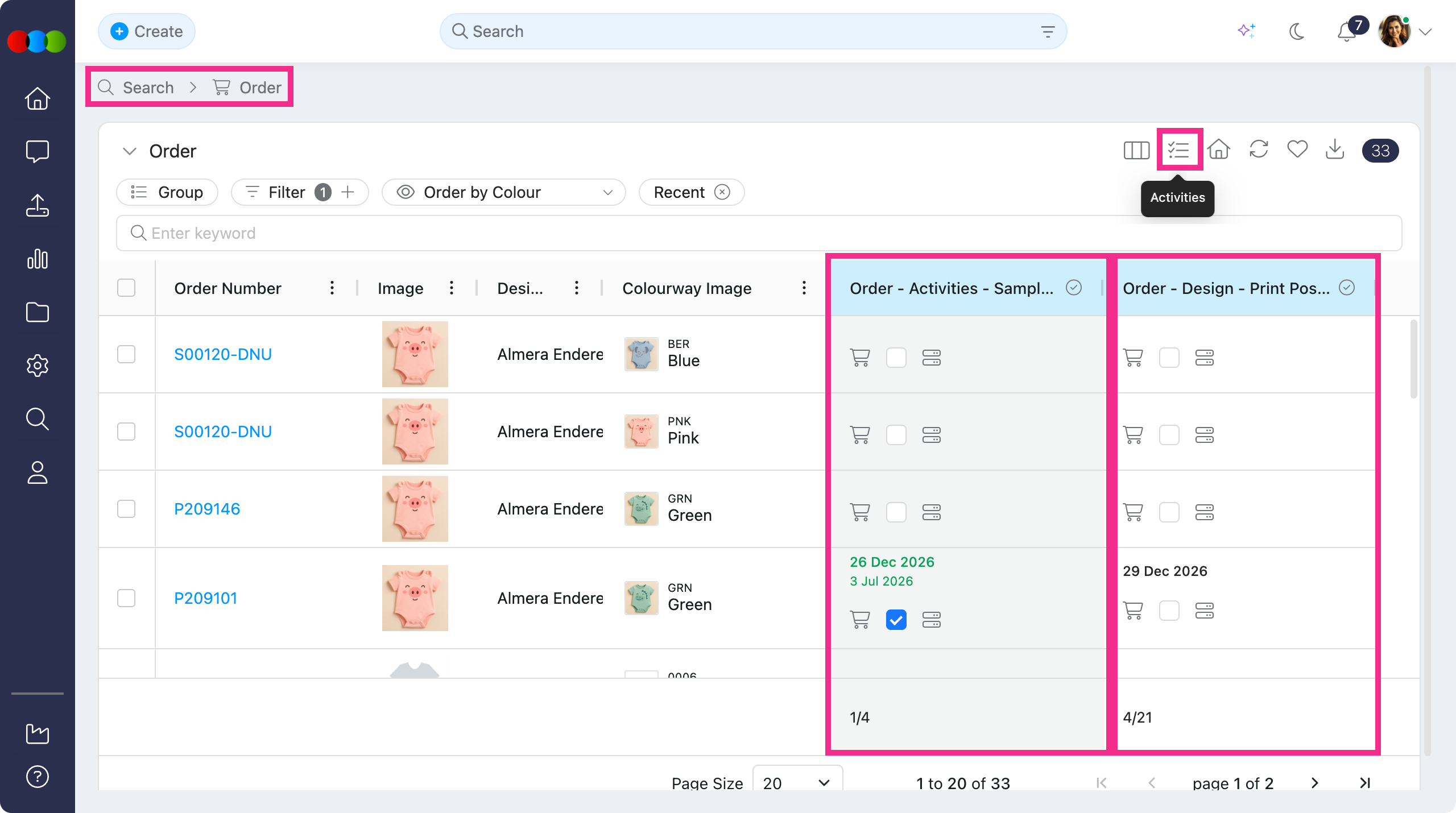This screenshot has height=813, width=1456.
Task: Open the column layout icon in the Order toolbar
Action: click(x=1136, y=150)
